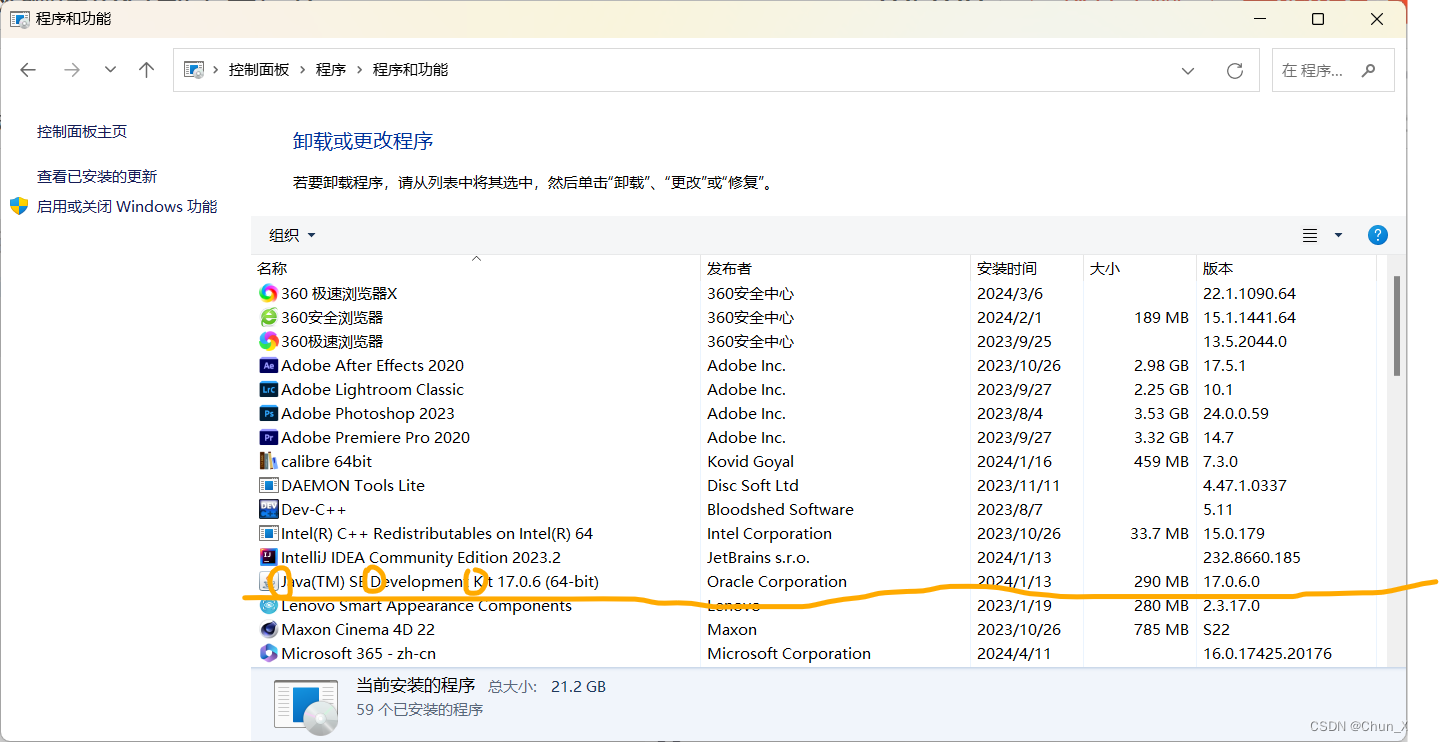The image size is (1439, 742).
Task: Open the help question mark button
Action: (1377, 235)
